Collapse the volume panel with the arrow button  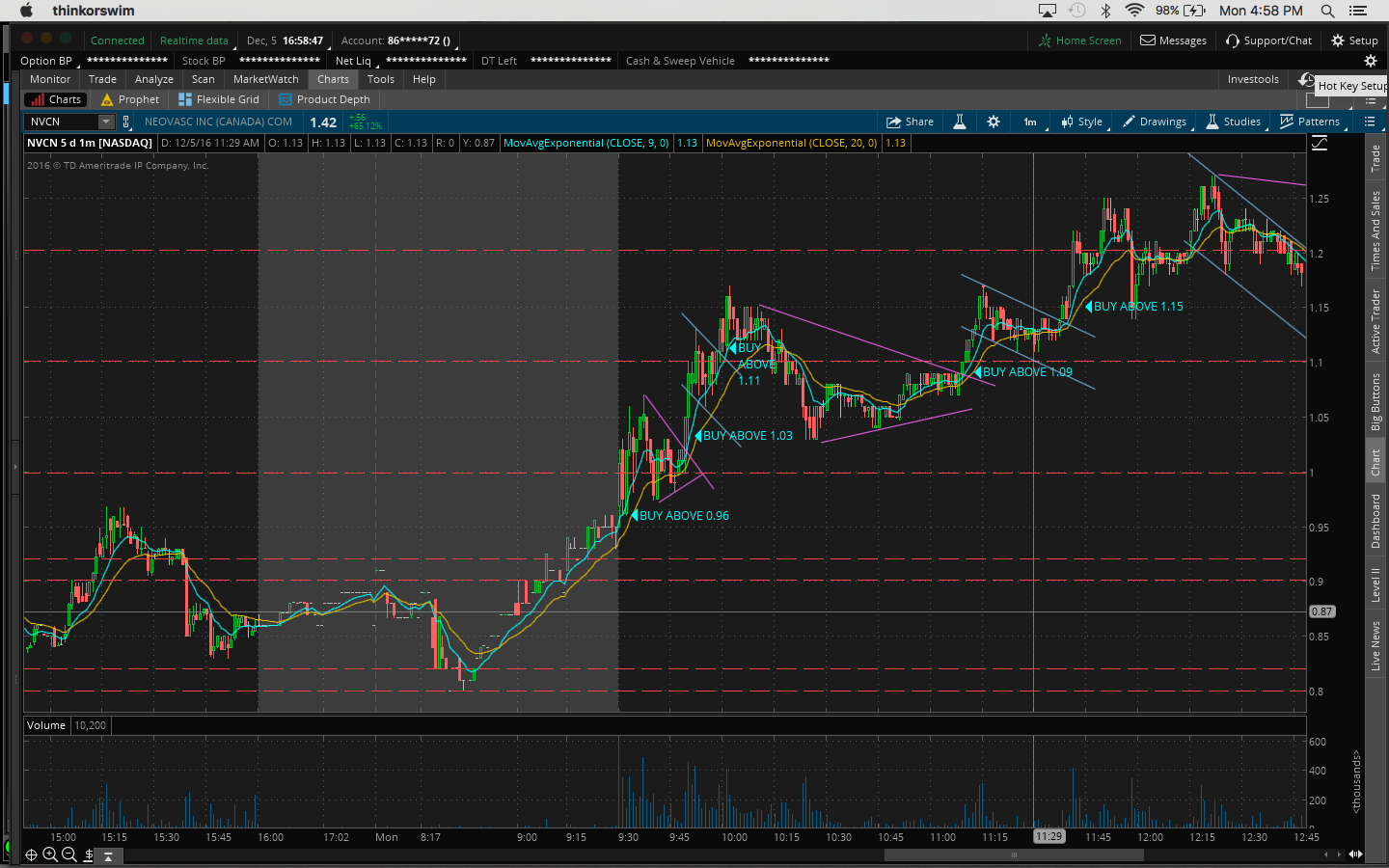coord(108,855)
